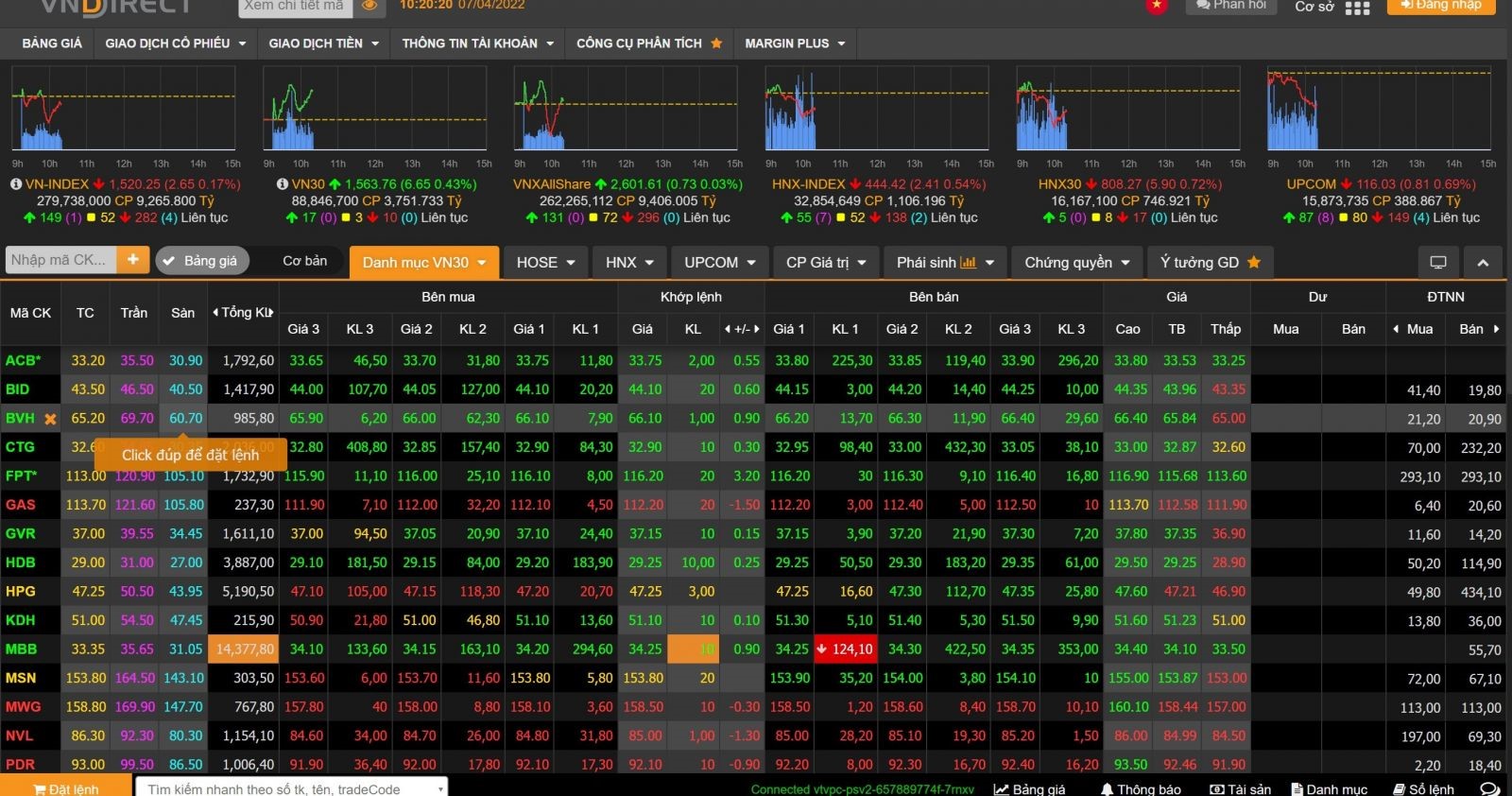This screenshot has width=1512, height=796.
Task: Click the orange plus button to add stock code
Action: point(133,260)
